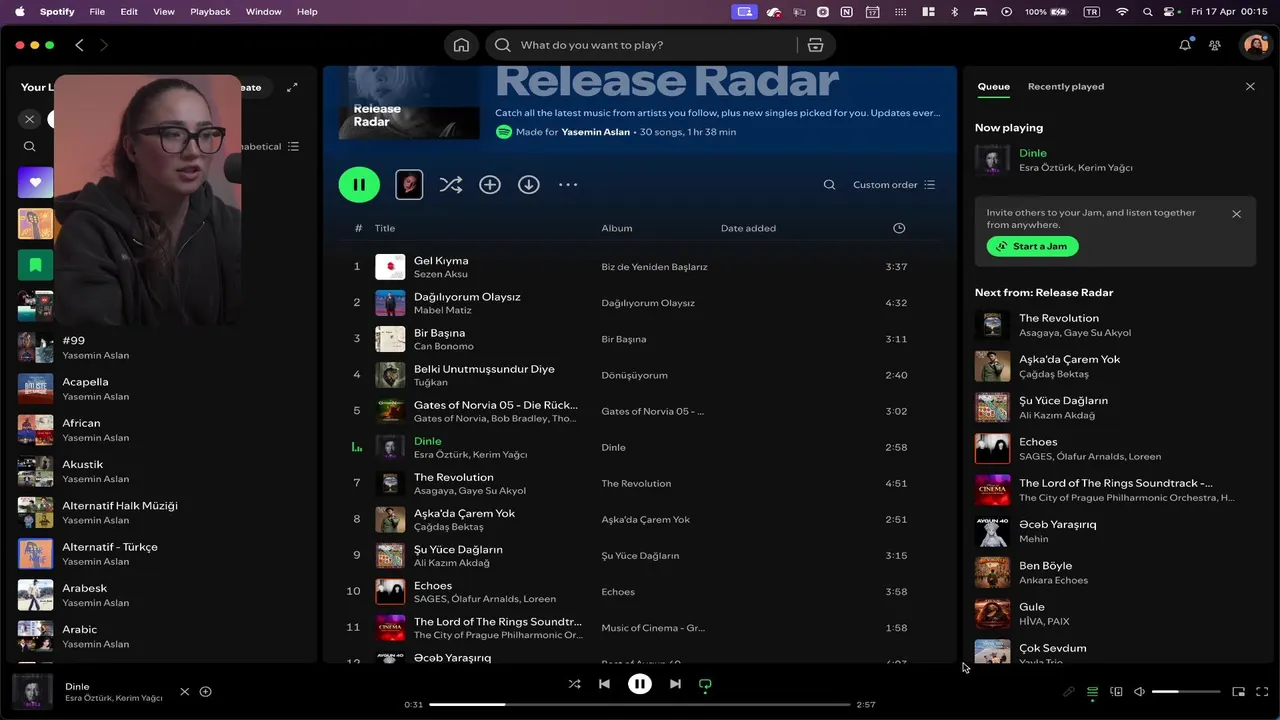Open the View menu
This screenshot has height=720, width=1280.
[164, 12]
